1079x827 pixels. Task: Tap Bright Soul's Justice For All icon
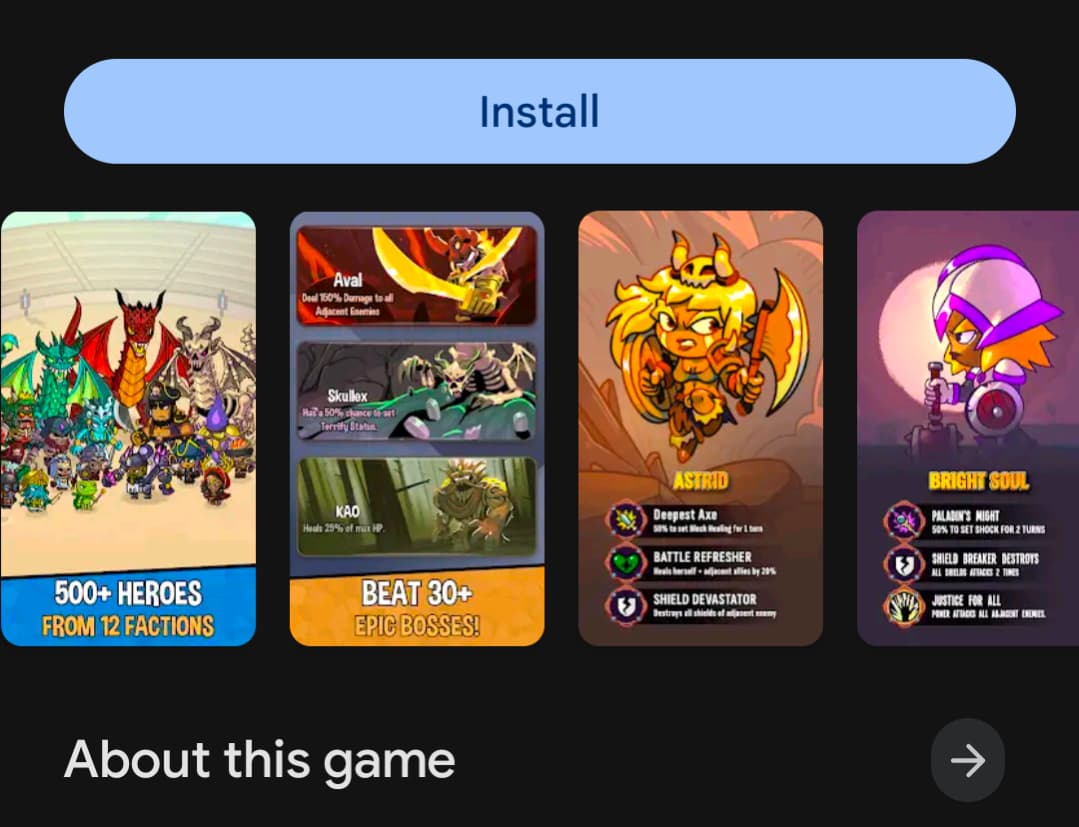904,606
